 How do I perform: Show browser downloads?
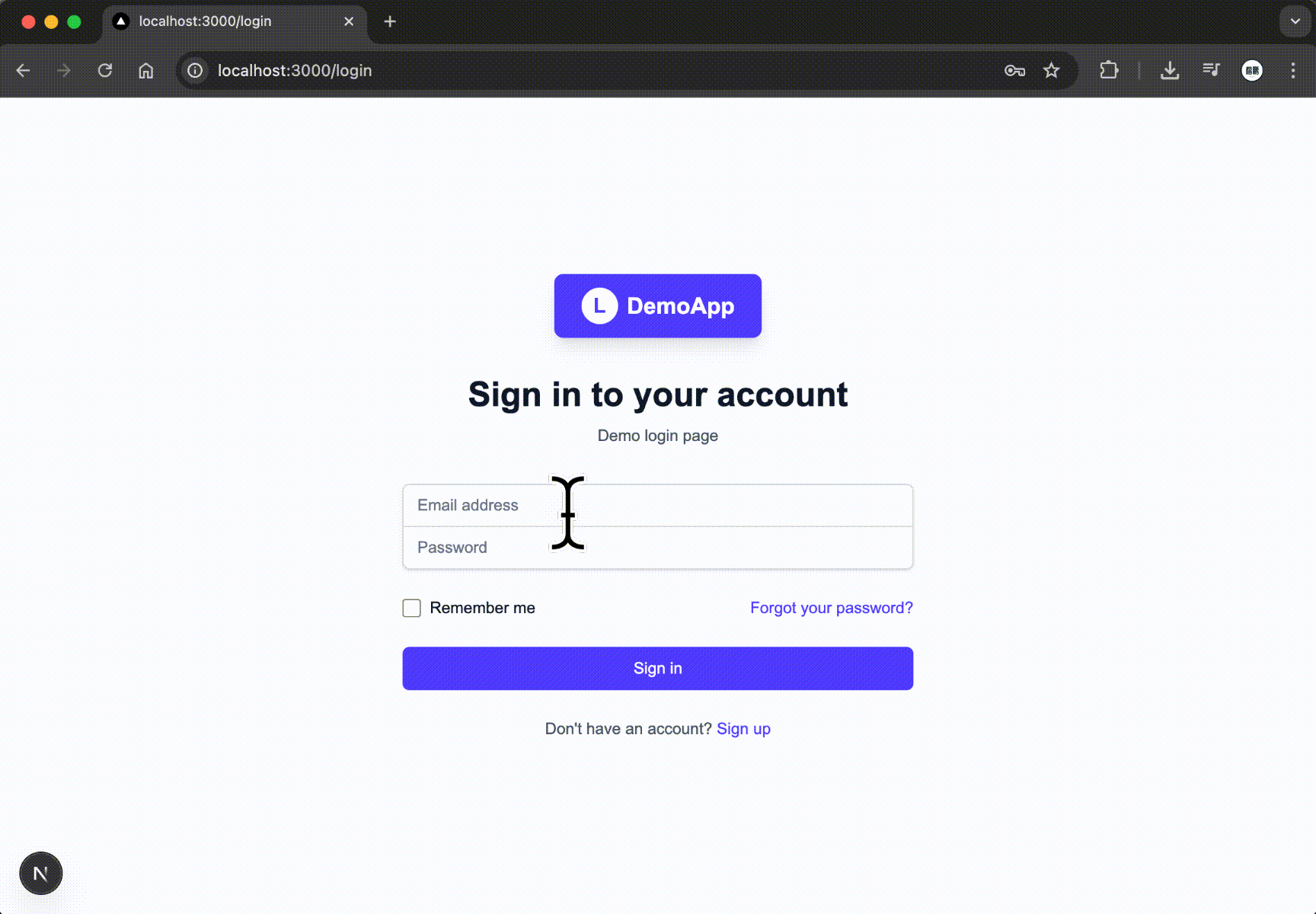(x=1170, y=71)
